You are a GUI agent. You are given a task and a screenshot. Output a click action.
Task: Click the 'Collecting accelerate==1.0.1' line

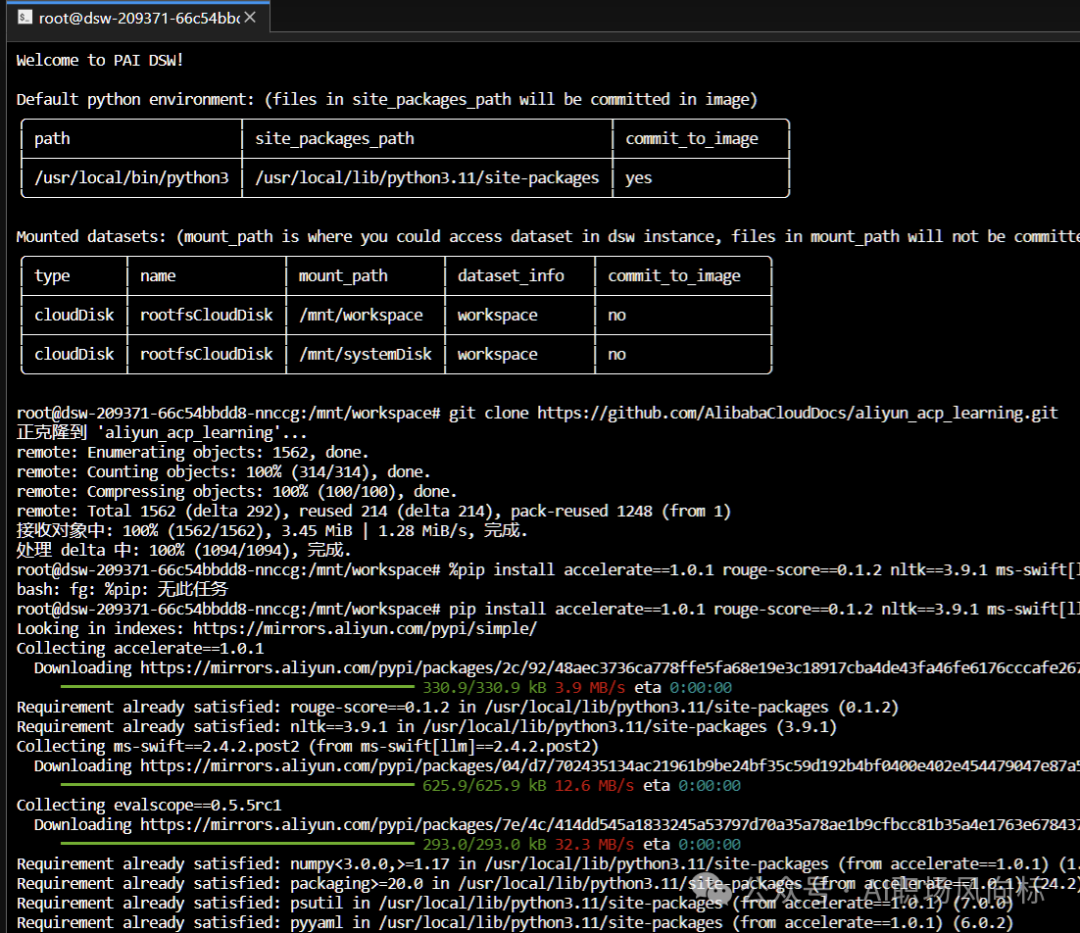140,648
